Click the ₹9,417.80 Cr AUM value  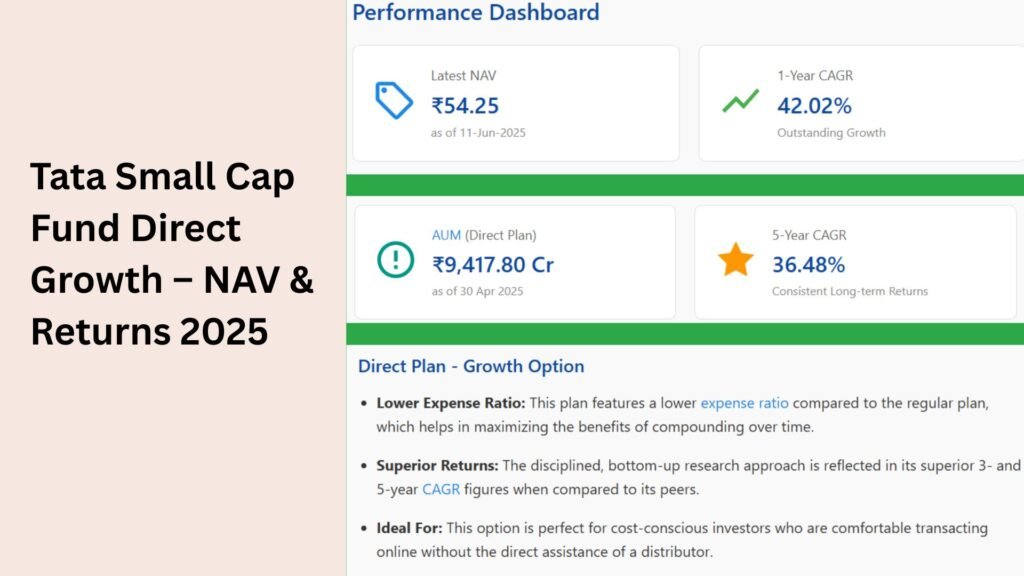(492, 264)
